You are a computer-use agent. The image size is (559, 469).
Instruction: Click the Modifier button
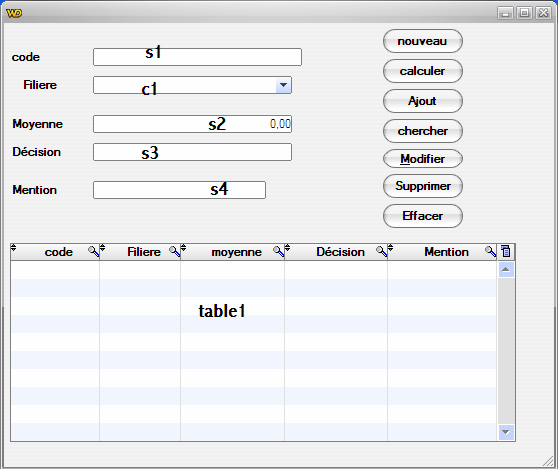point(422,159)
